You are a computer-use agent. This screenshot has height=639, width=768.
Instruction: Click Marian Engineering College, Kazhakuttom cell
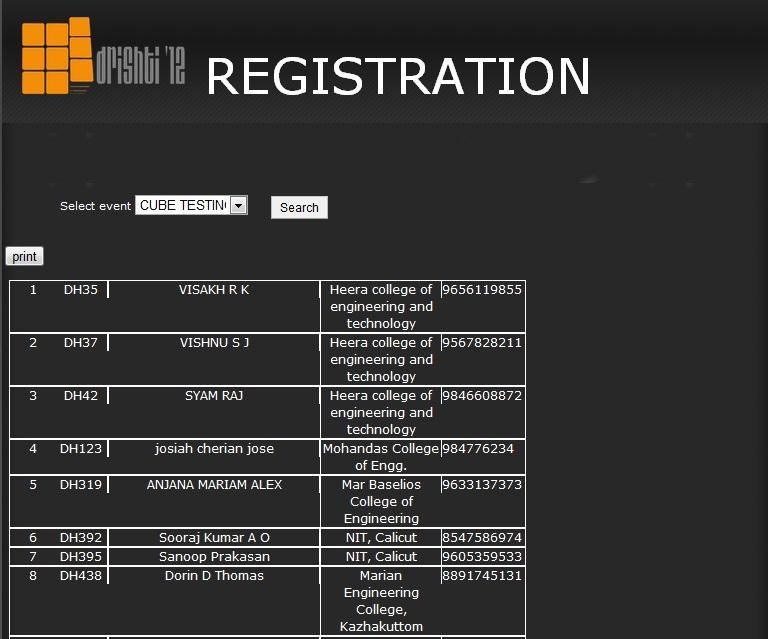[381, 601]
